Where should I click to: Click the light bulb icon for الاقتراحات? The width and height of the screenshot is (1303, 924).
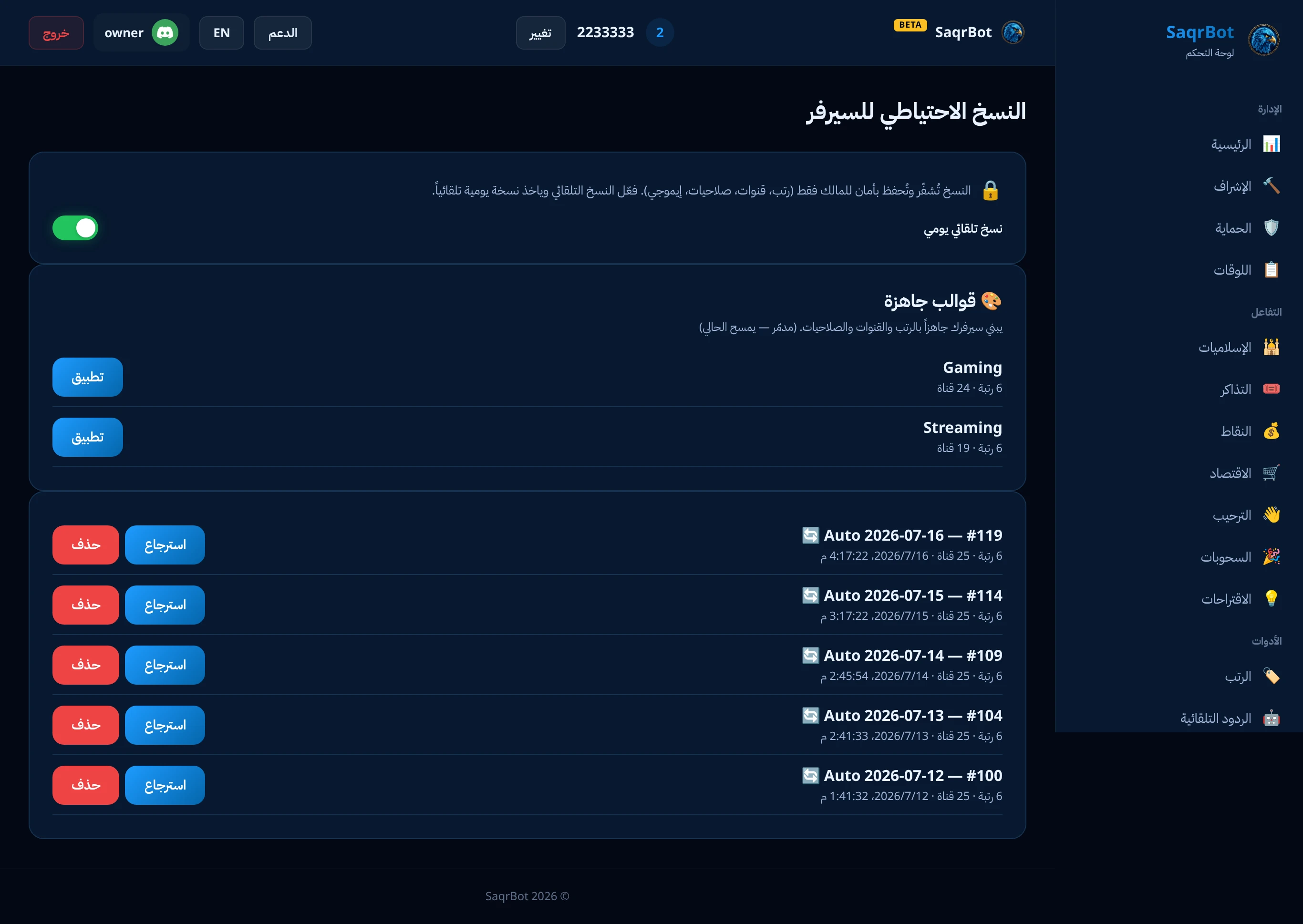pyautogui.click(x=1271, y=598)
